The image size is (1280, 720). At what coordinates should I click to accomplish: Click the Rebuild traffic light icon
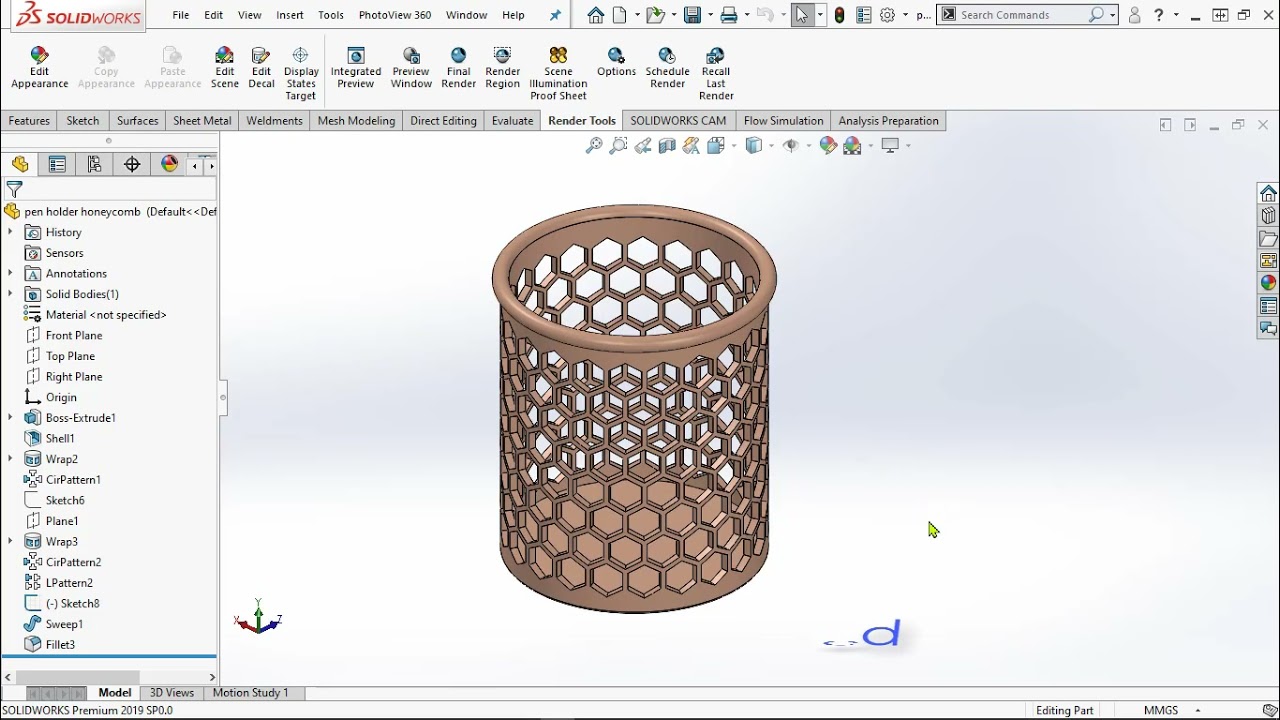pyautogui.click(x=840, y=15)
